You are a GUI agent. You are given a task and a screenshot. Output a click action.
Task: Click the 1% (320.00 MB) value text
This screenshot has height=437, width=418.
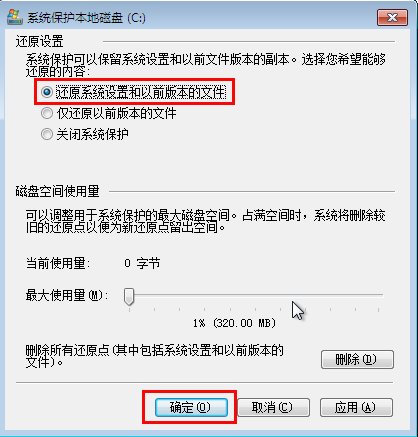[234, 323]
